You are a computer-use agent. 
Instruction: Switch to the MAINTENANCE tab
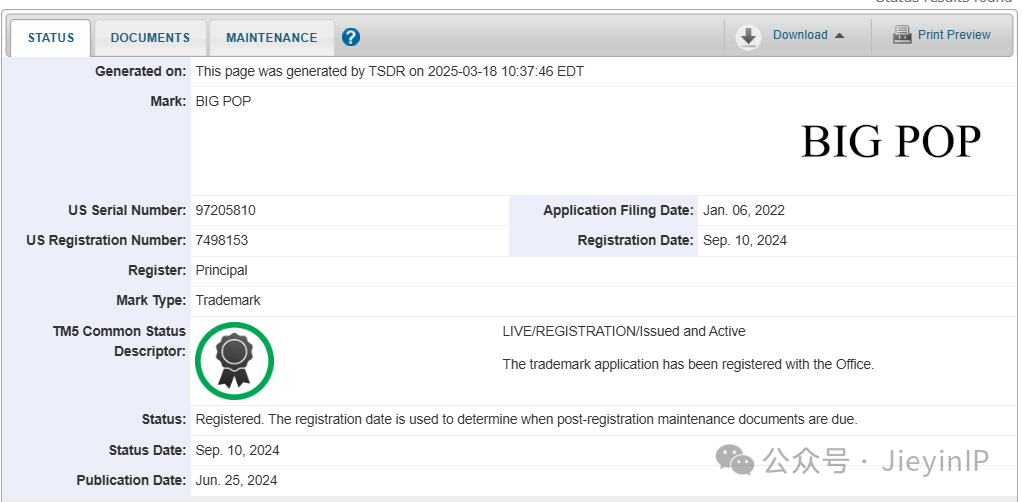(x=272, y=38)
